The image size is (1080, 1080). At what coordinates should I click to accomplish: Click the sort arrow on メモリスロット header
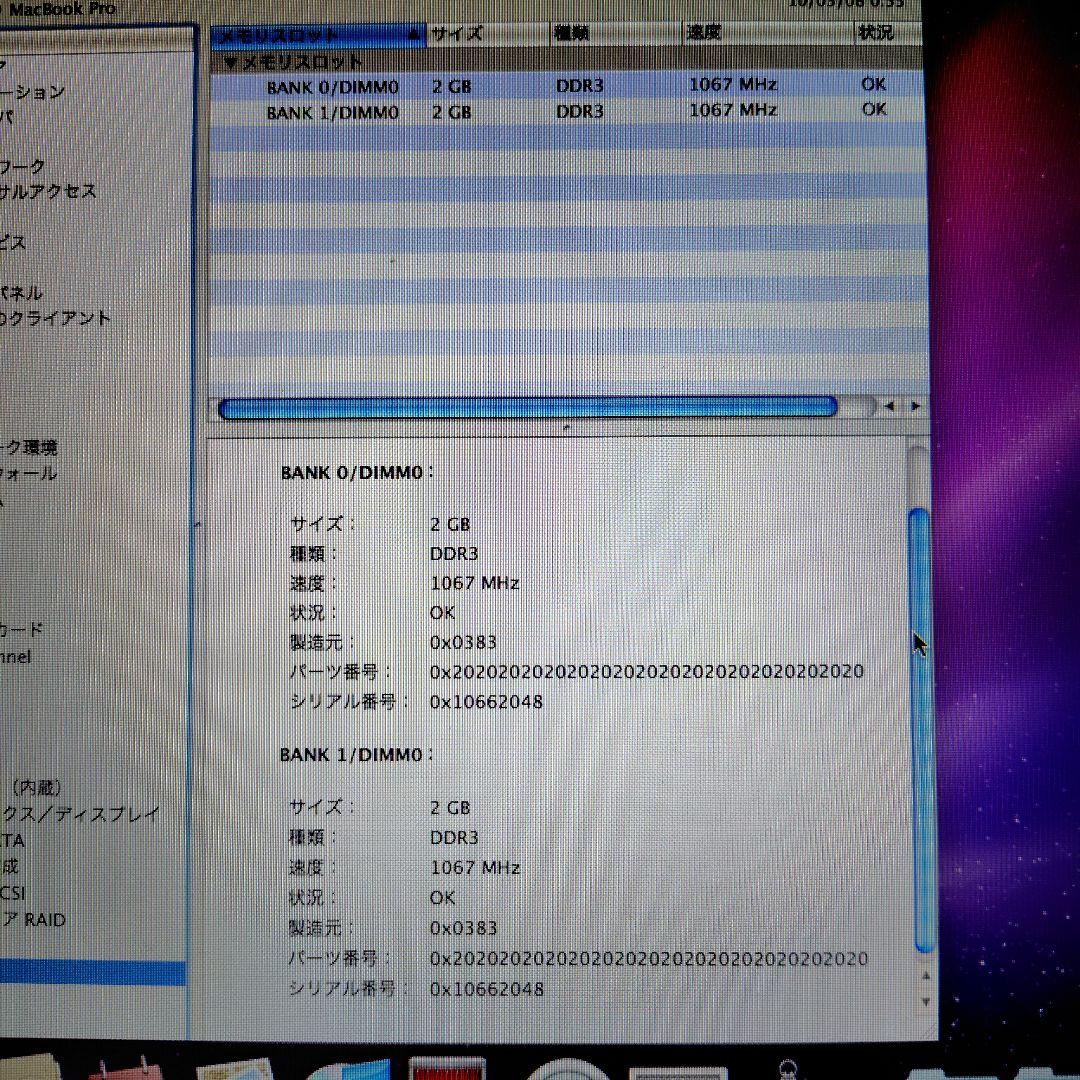pos(414,33)
